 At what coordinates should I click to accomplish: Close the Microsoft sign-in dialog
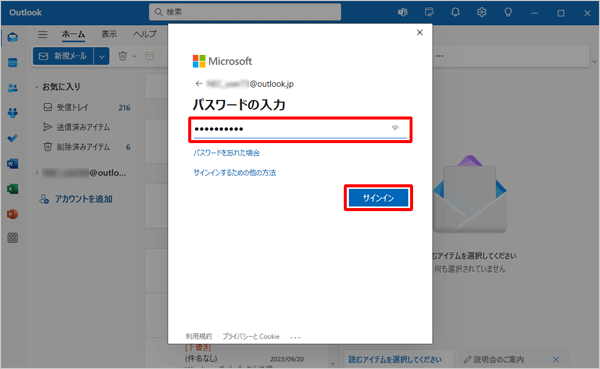420,33
